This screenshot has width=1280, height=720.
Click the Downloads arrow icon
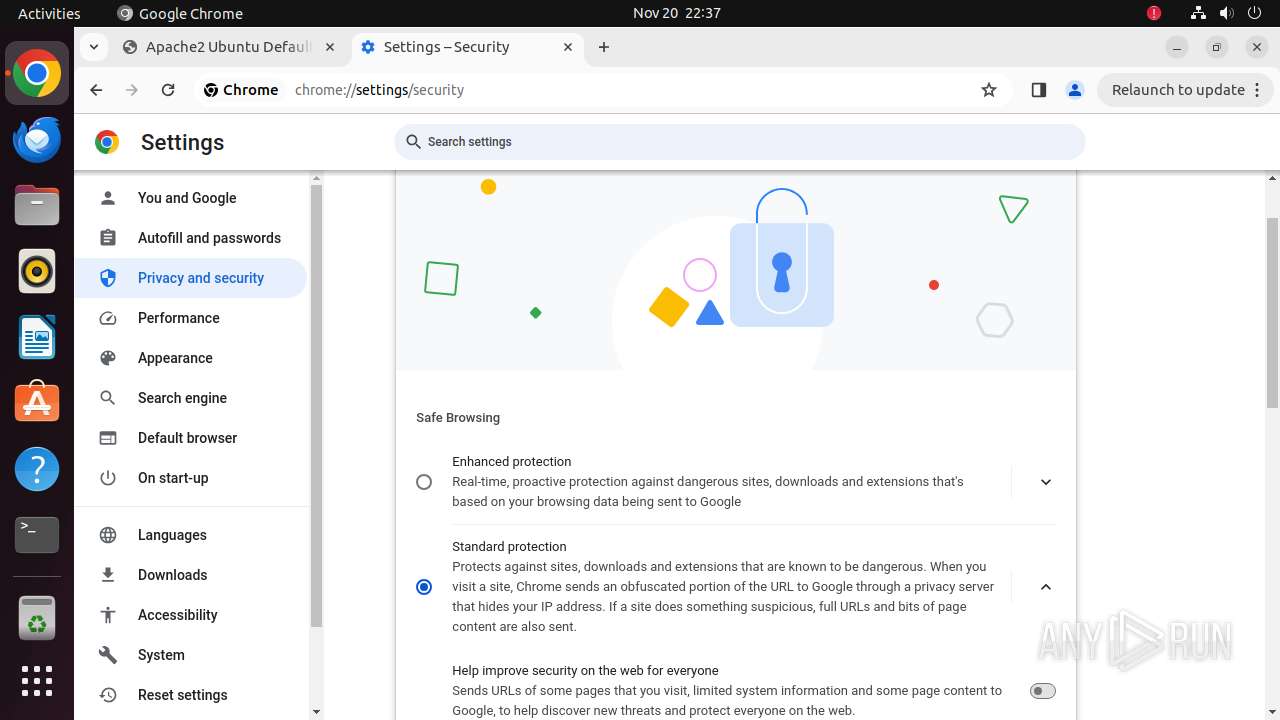coord(108,575)
